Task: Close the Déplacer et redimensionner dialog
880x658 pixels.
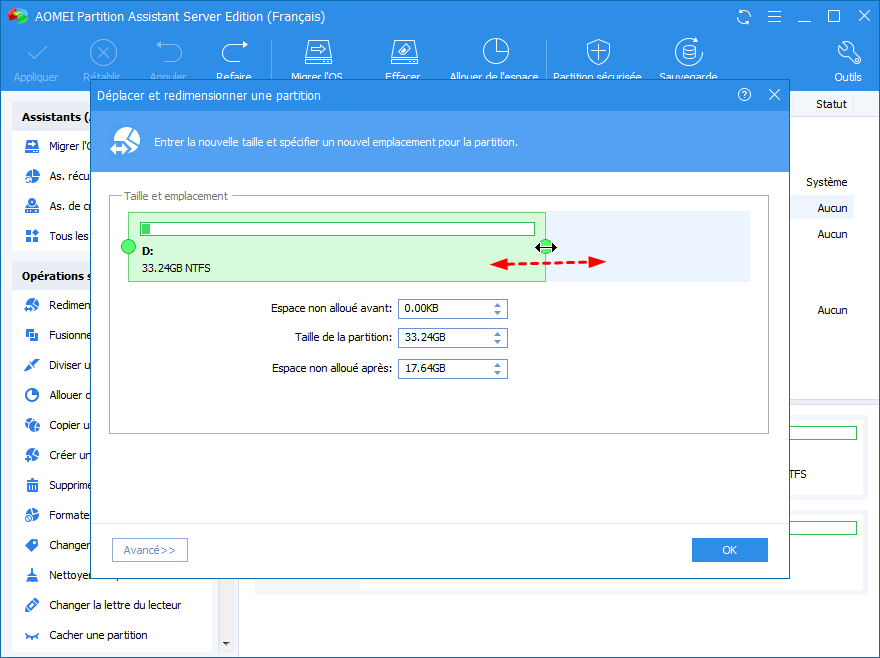Action: [774, 95]
